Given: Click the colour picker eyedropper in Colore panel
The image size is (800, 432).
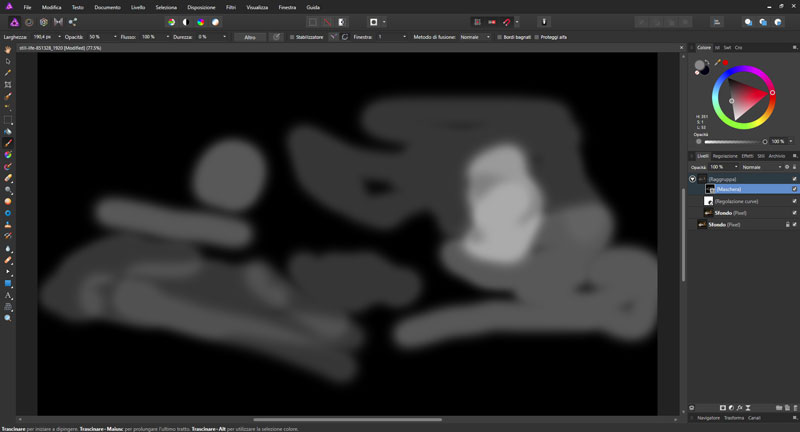Looking at the screenshot, I should click(717, 62).
